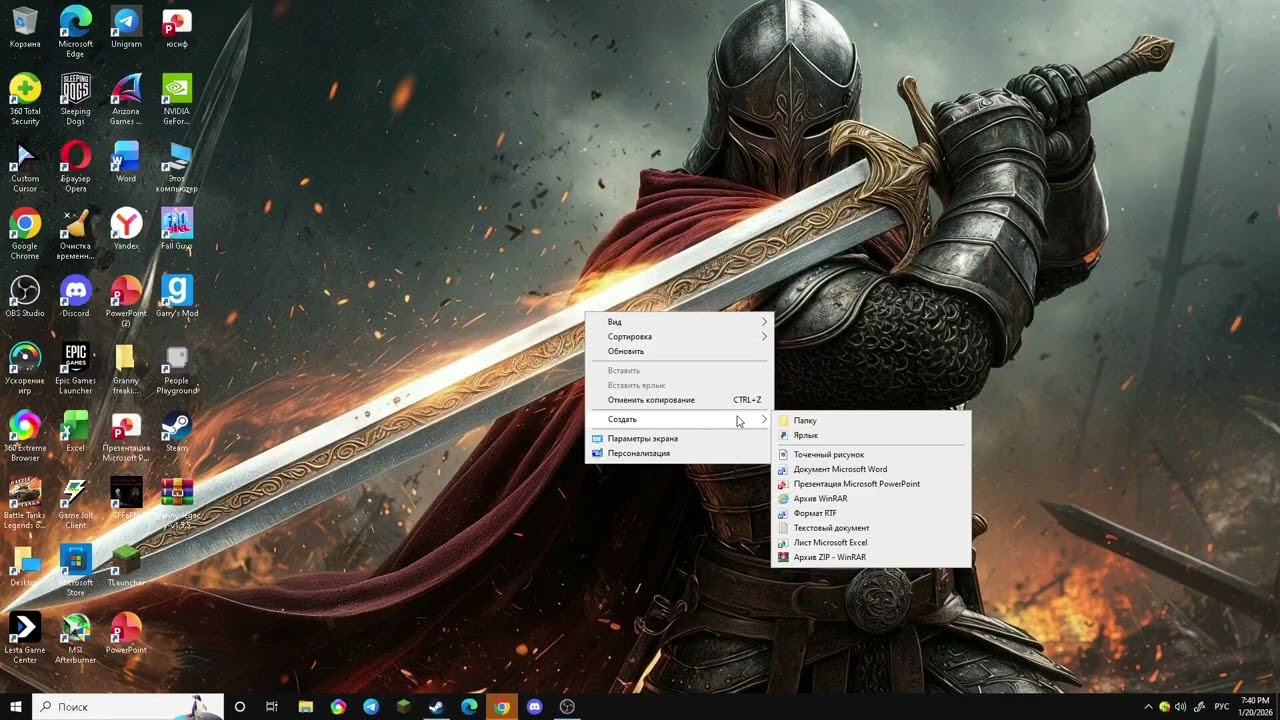1280x720 pixels.
Task: Select the MSI Afterburner icon
Action: 75,638
